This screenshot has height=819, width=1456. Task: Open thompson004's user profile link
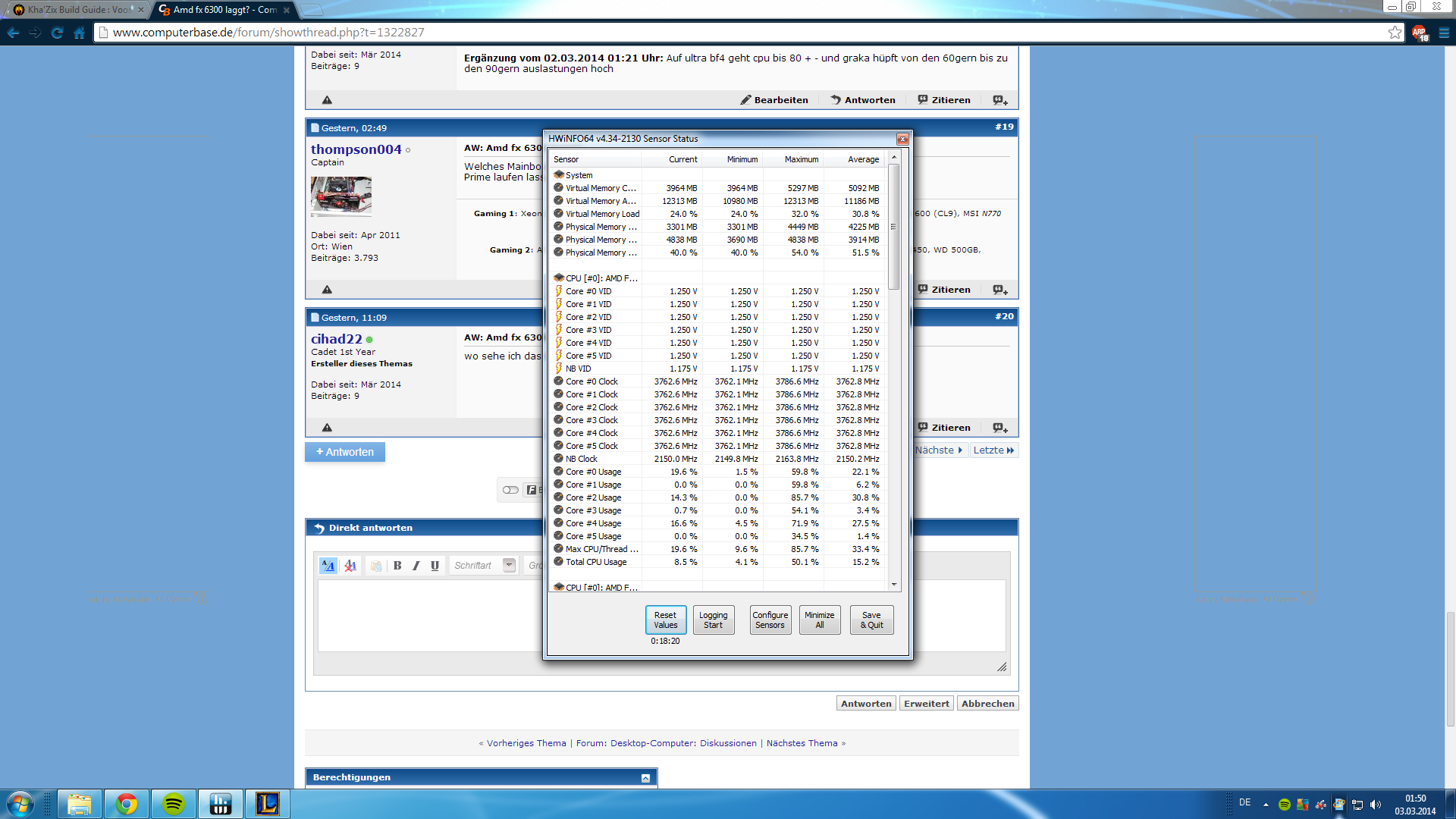pos(356,149)
